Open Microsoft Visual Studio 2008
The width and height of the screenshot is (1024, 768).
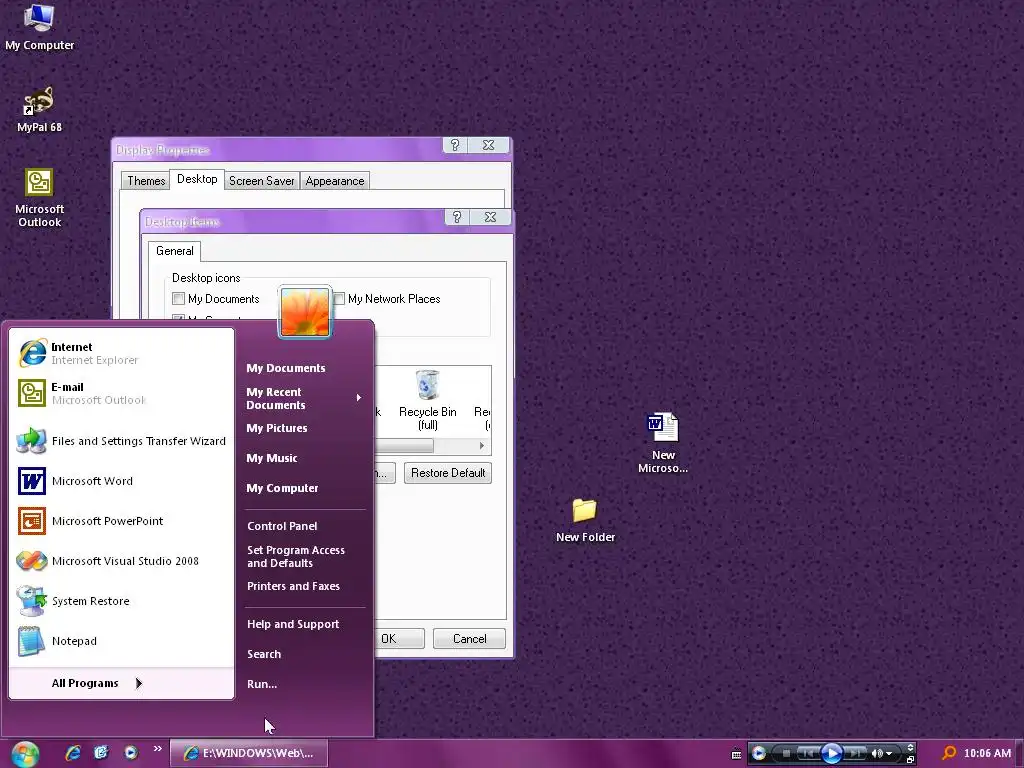tap(122, 561)
